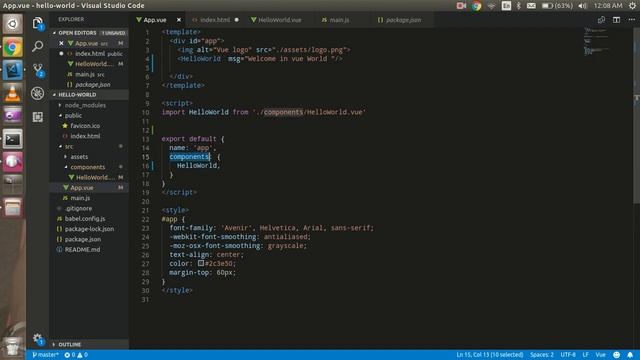Switch to the index.html tab
This screenshot has width=640, height=360.
[x=215, y=20]
